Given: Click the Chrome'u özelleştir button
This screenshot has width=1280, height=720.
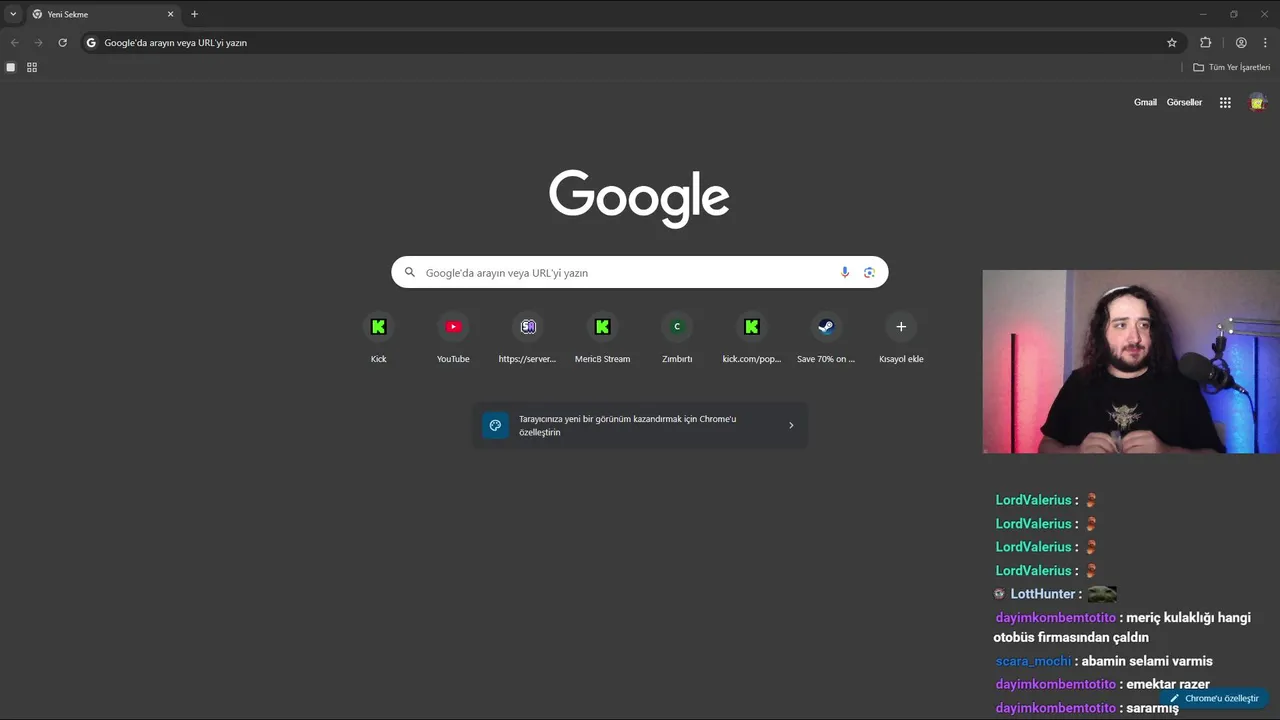Looking at the screenshot, I should point(1214,698).
